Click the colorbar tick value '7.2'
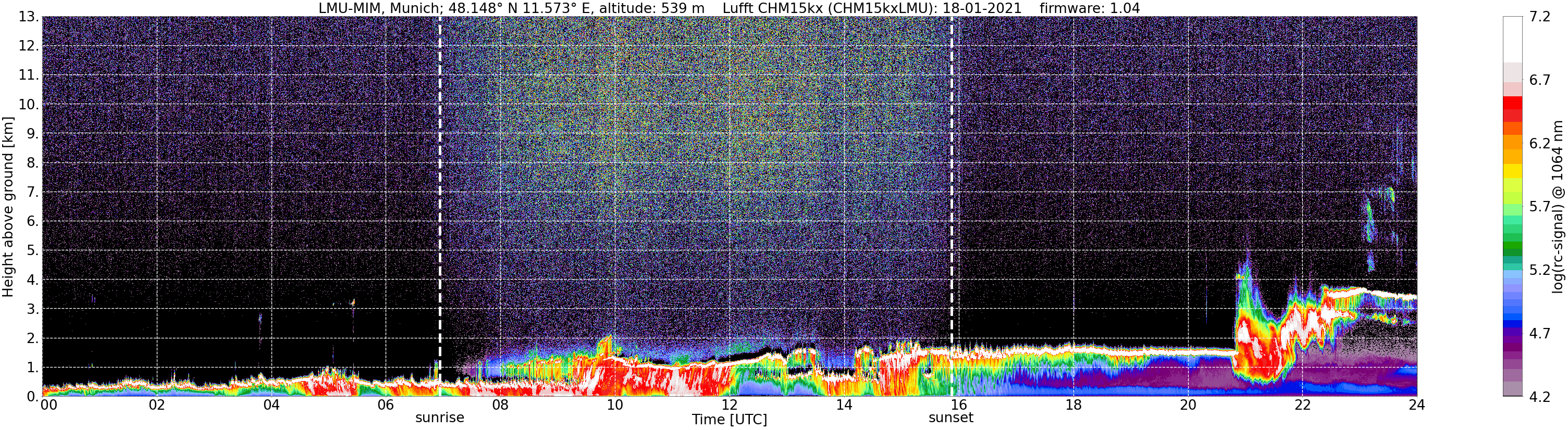1568x430 pixels. 1539,17
